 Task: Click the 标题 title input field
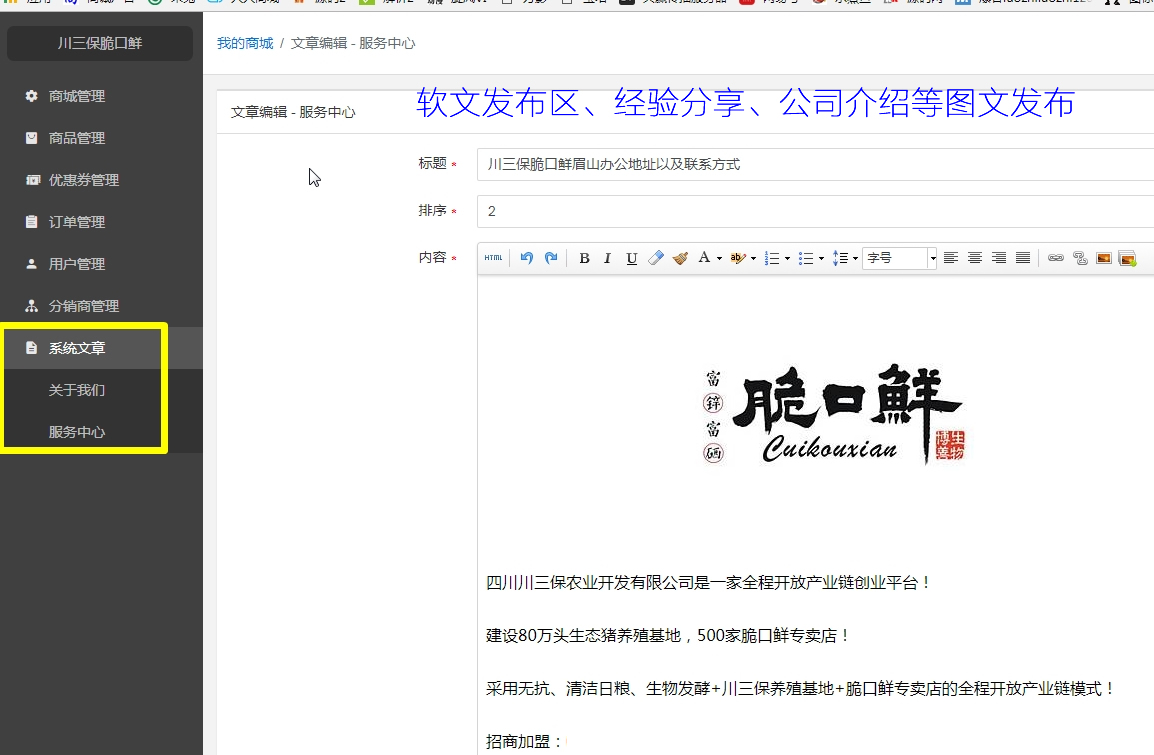point(815,164)
